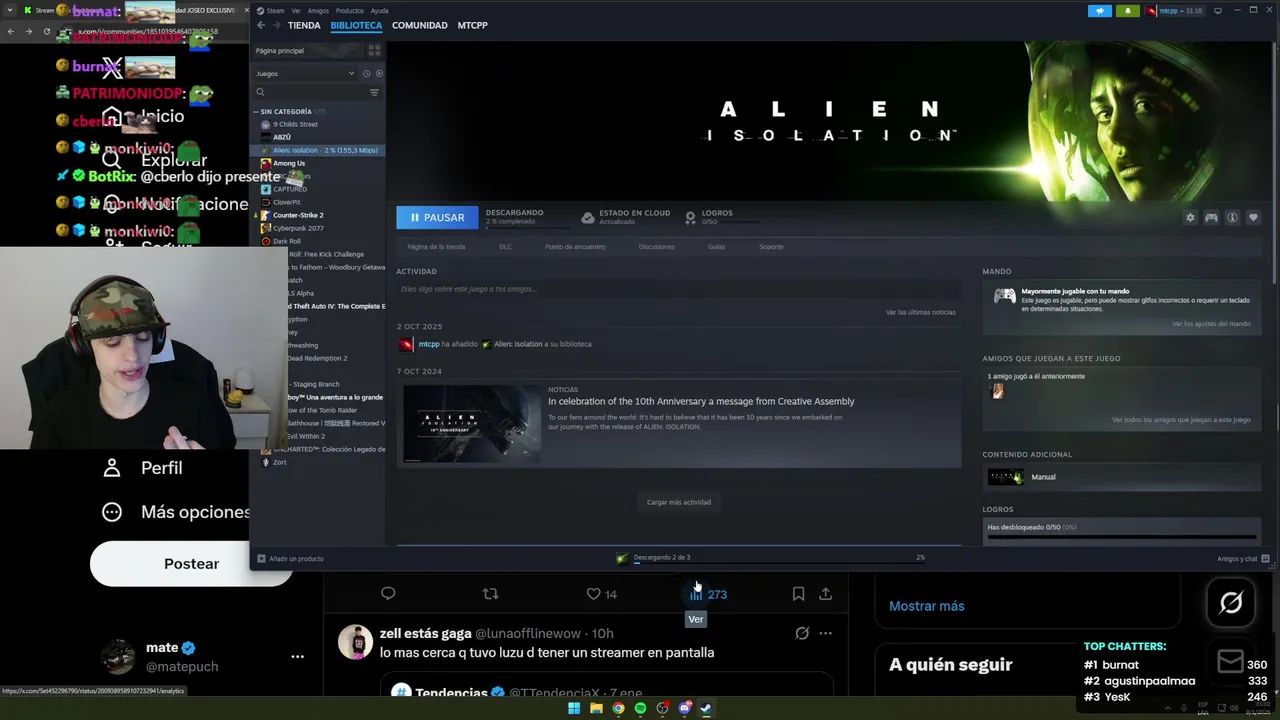Toggle the ready-to-play filter icon
This screenshot has height=720, width=1280.
[379, 73]
